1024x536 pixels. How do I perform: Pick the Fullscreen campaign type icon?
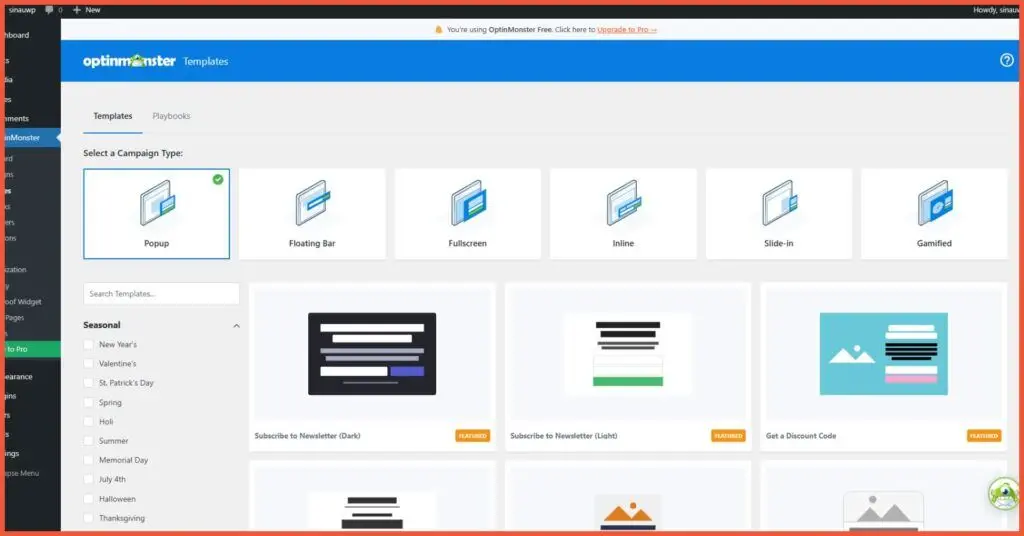tap(467, 205)
